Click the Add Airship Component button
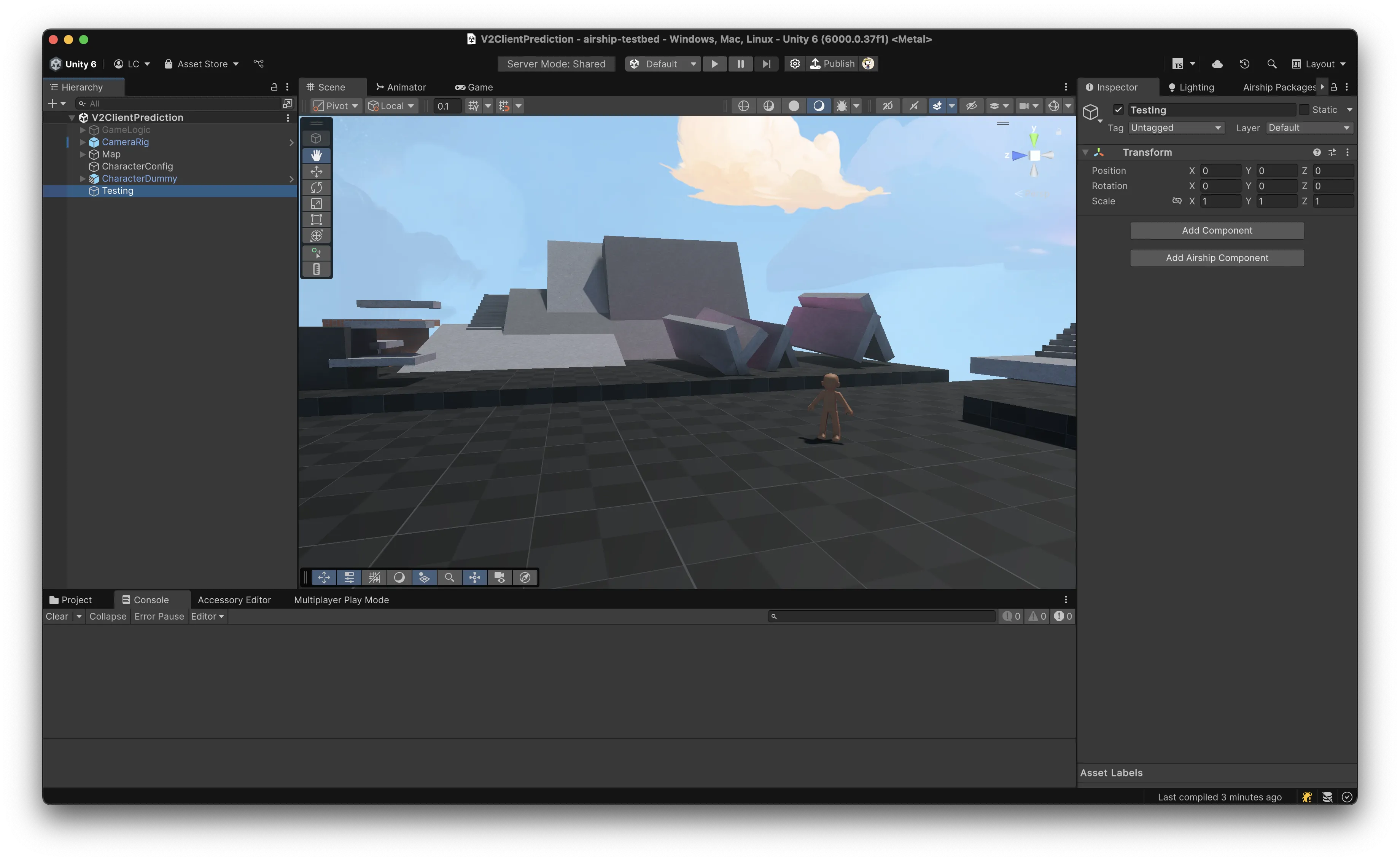1400x861 pixels. 1217,257
